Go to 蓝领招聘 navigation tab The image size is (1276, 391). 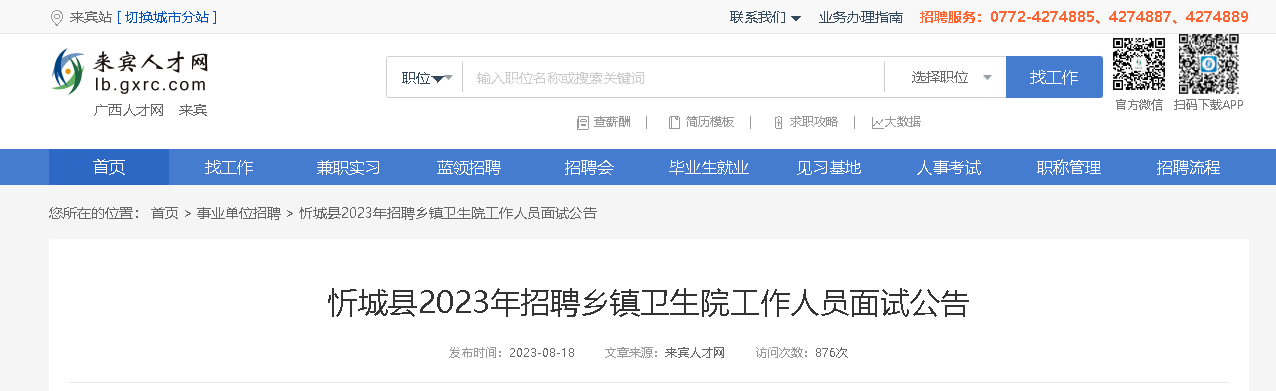click(x=469, y=167)
